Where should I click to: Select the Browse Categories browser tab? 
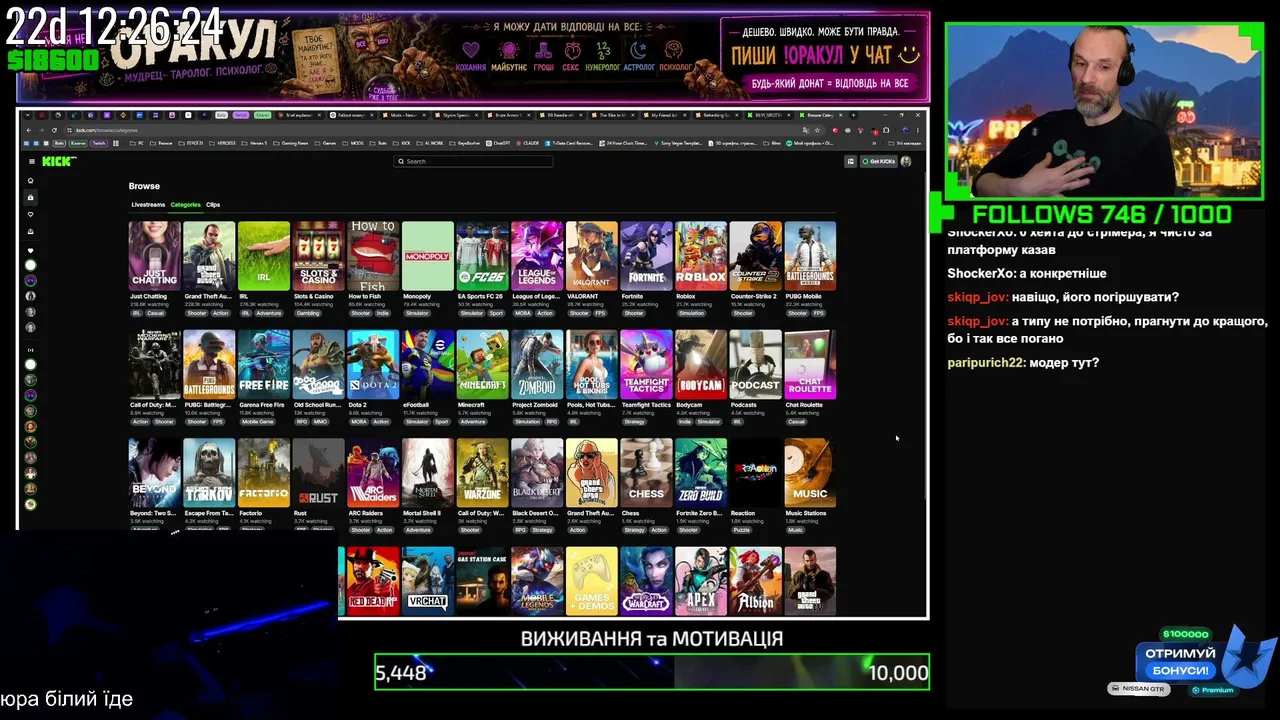tap(824, 115)
